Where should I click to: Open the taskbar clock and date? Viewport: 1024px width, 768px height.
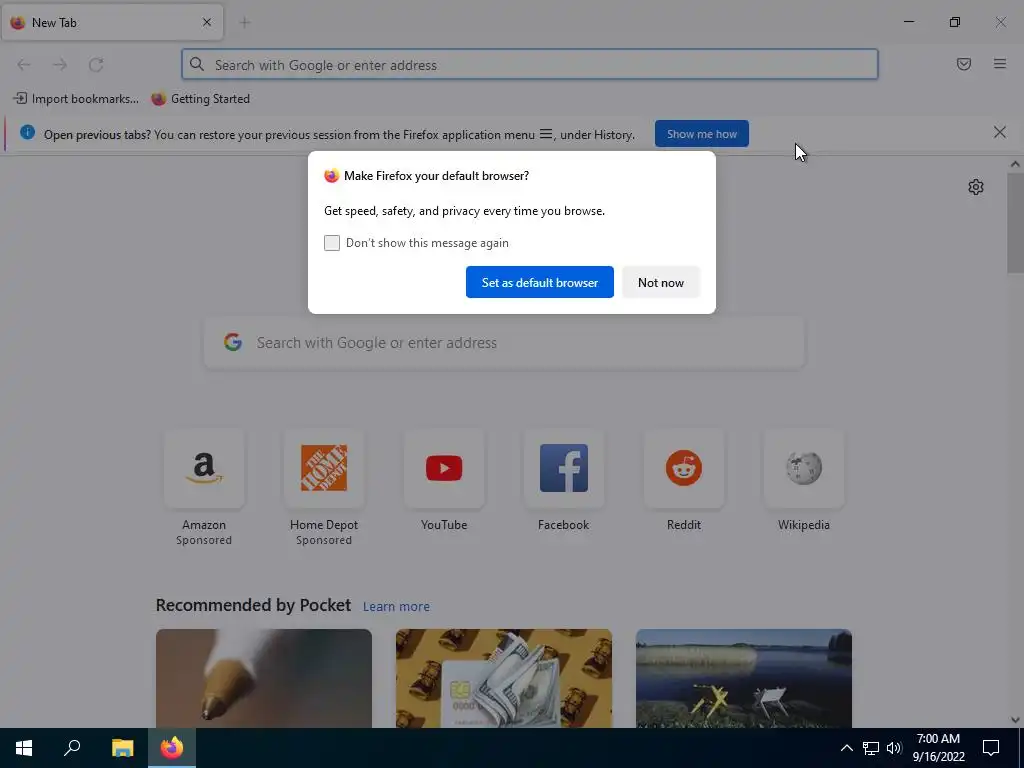pos(938,748)
